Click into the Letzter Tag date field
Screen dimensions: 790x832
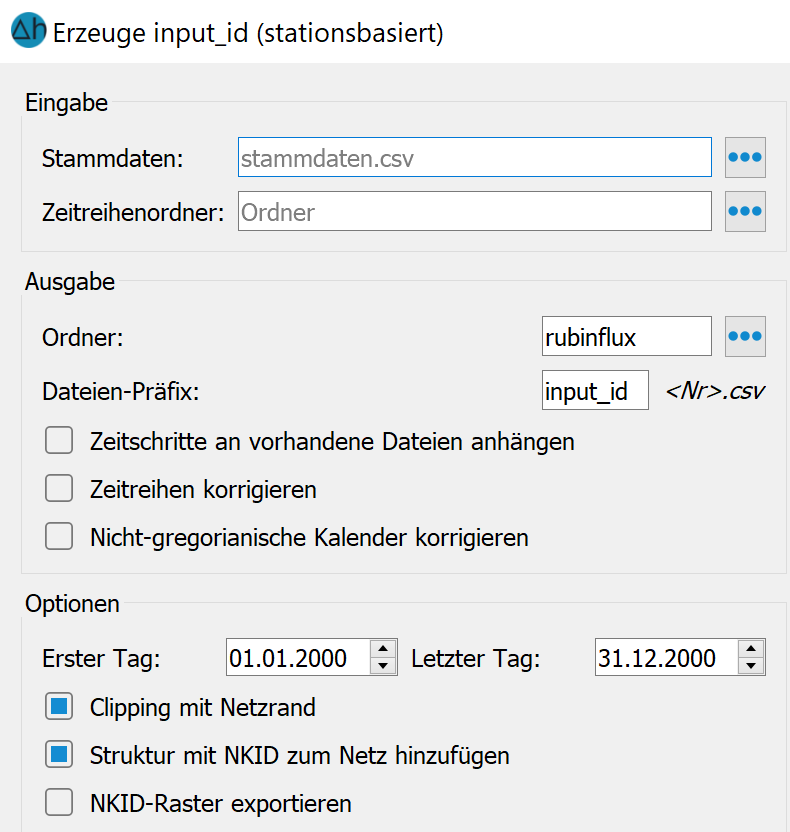pyautogui.click(x=665, y=657)
